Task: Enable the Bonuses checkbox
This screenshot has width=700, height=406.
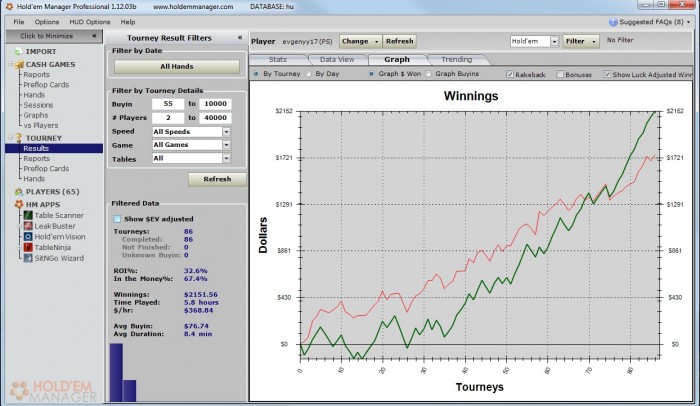Action: [x=560, y=74]
